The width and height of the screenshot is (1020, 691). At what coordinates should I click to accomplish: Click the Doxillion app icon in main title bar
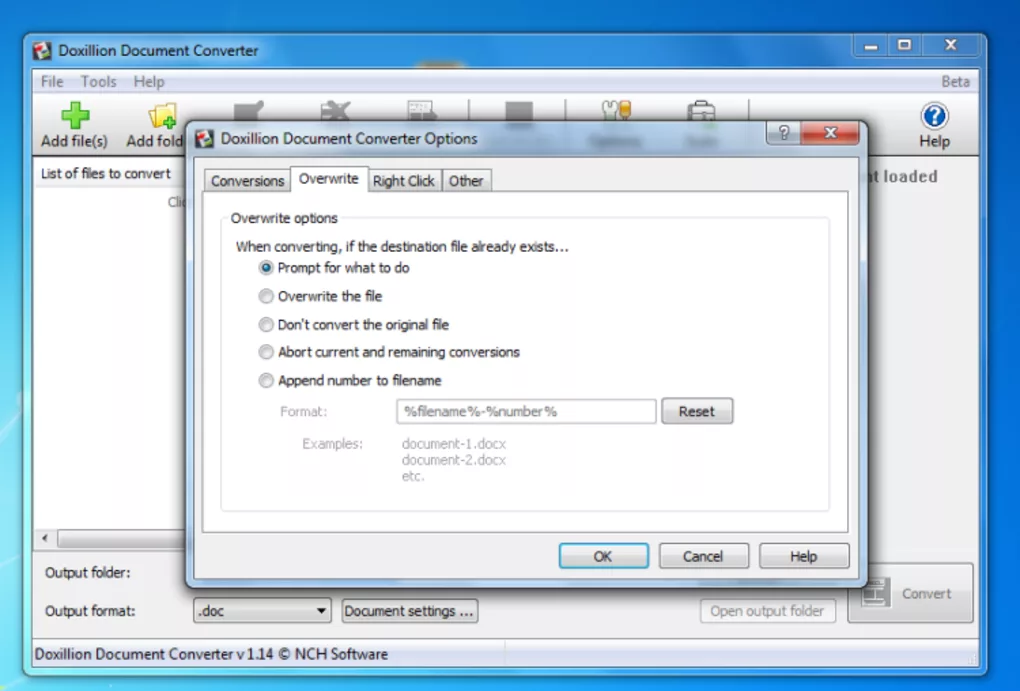(x=42, y=51)
